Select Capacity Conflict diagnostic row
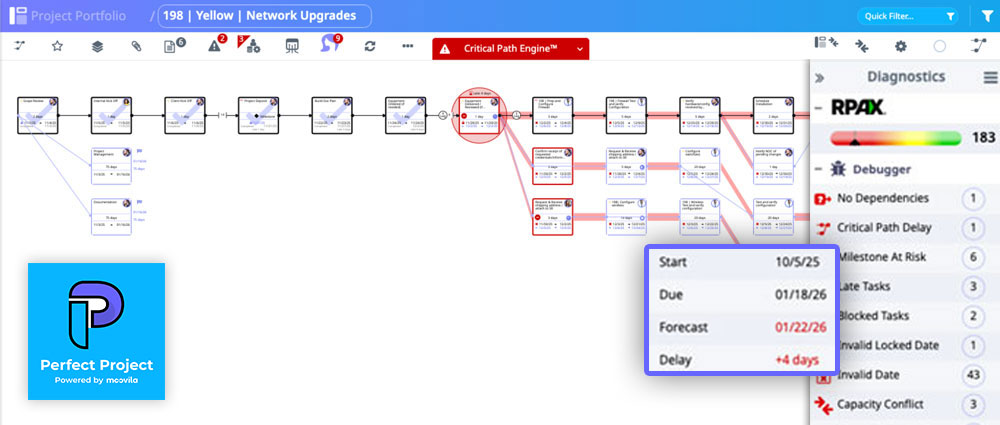This screenshot has height=425, width=1000. click(905, 404)
